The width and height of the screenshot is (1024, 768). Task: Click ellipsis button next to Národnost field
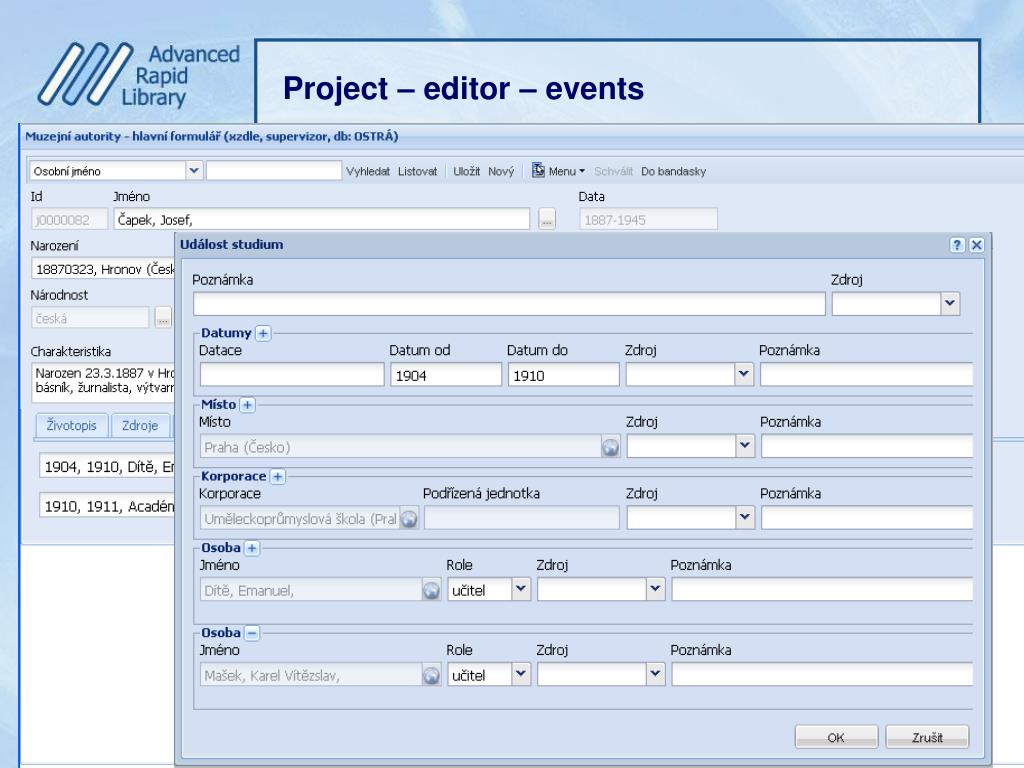pyautogui.click(x=163, y=318)
